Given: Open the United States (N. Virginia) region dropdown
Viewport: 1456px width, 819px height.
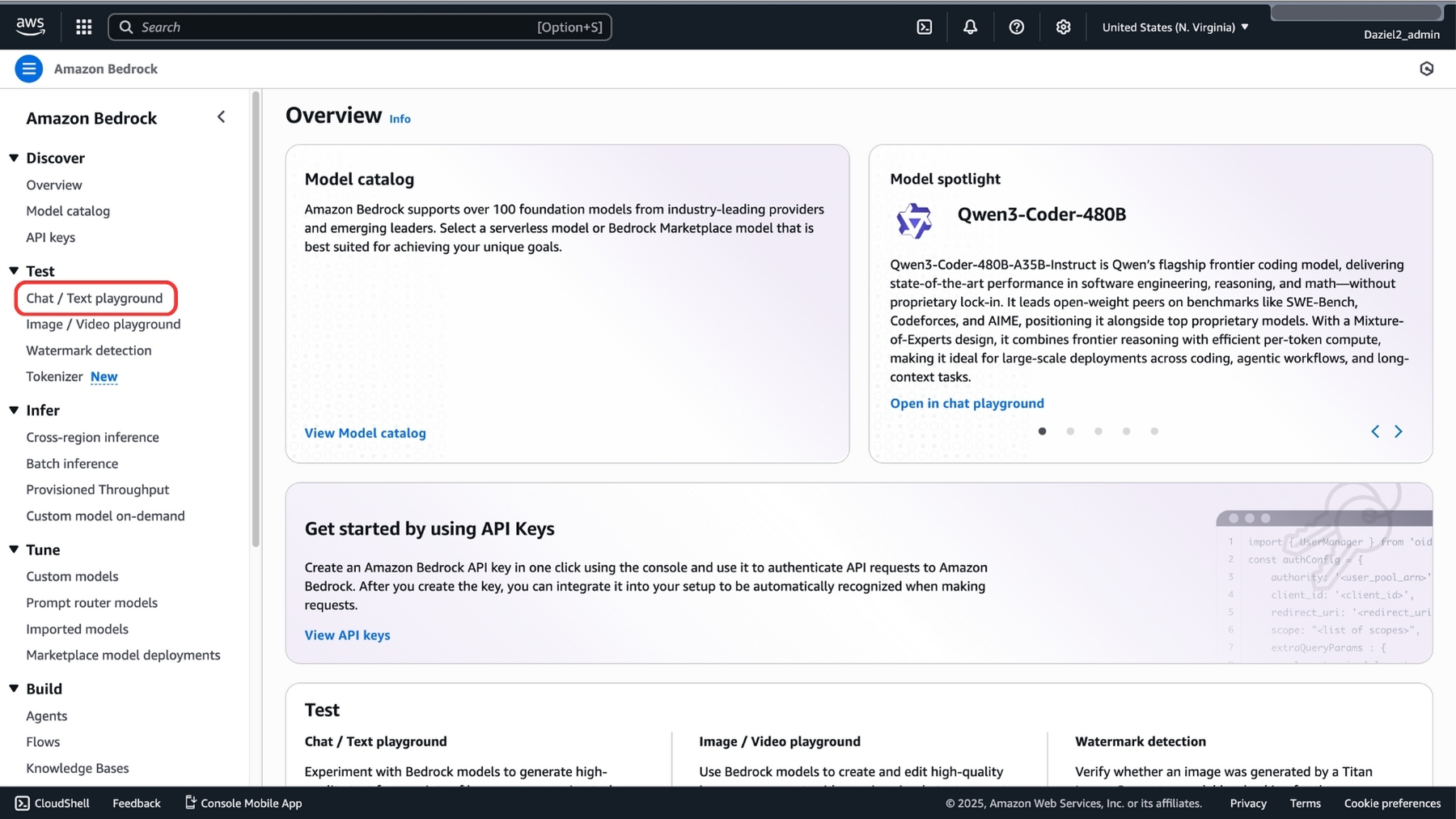Looking at the screenshot, I should [1175, 28].
